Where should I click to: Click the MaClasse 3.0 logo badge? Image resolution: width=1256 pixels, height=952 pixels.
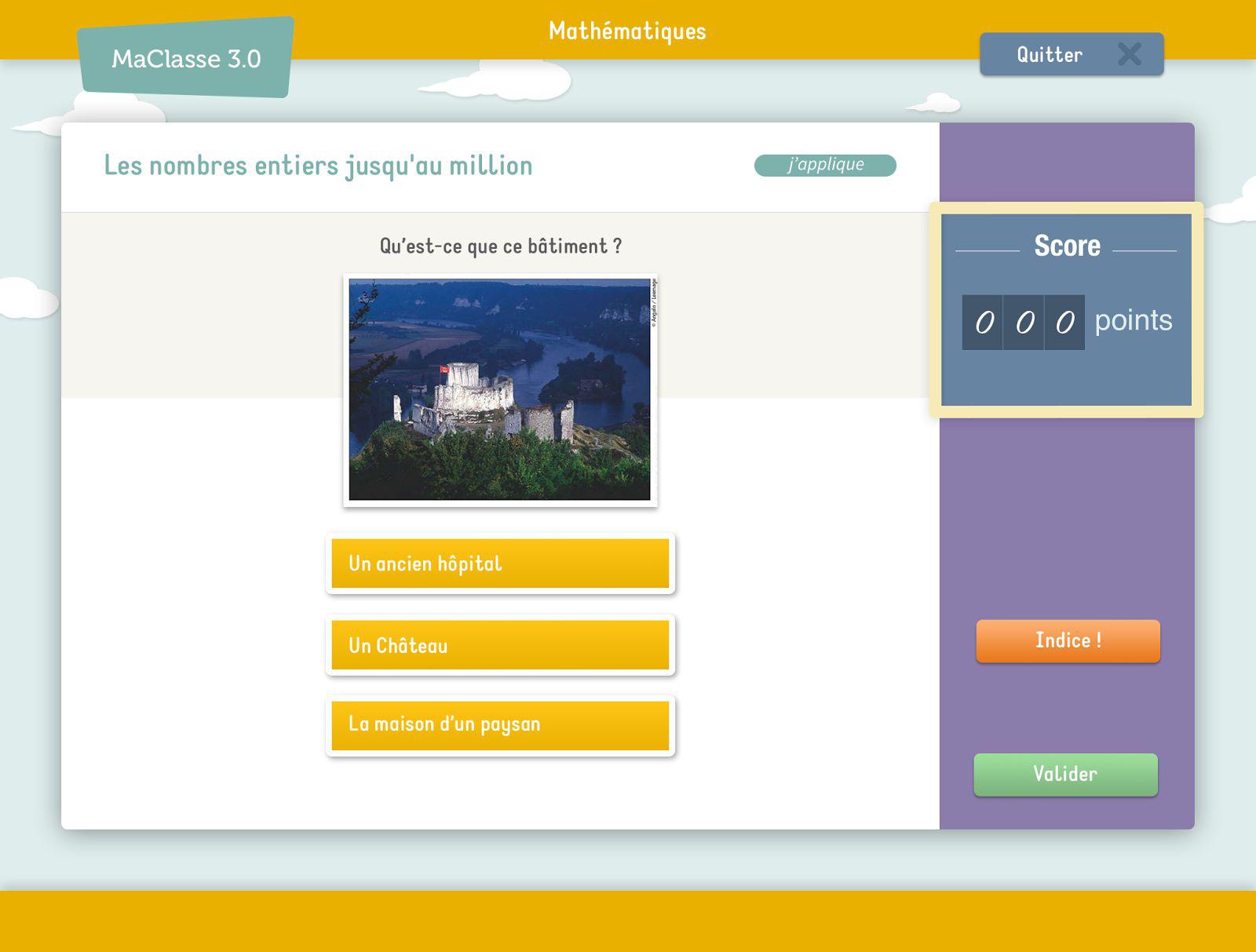point(186,58)
